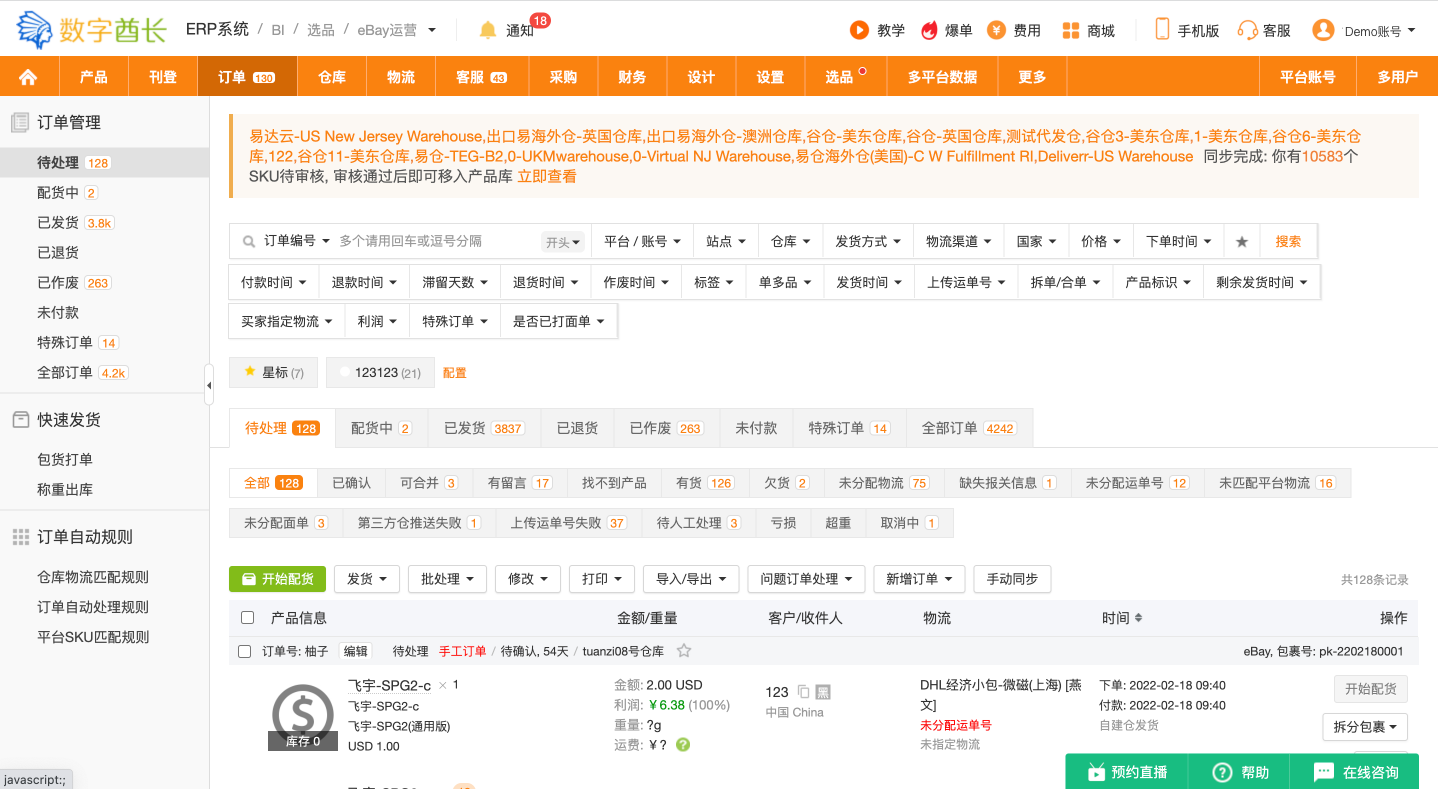Click the favorites star beside 下单时间 filter

click(x=1242, y=241)
